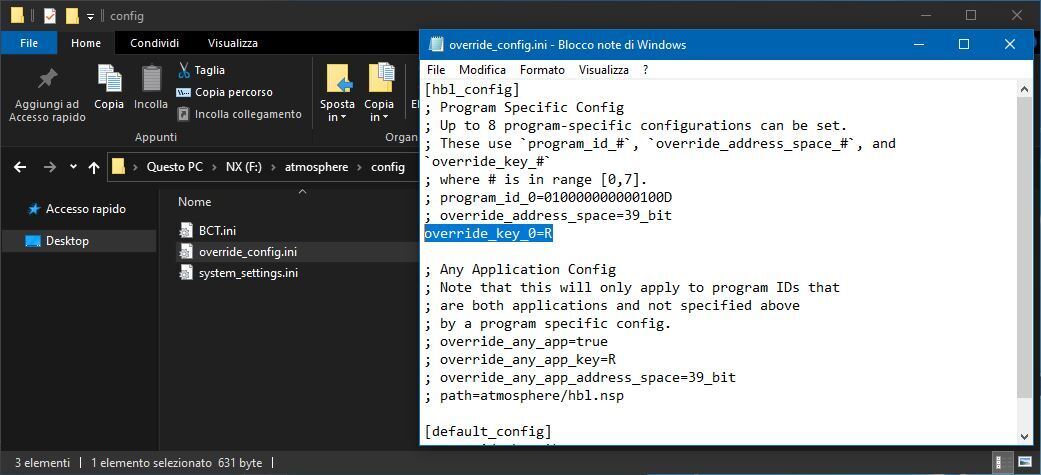Image resolution: width=1041 pixels, height=475 pixels.
Task: Select Desktop in the navigation pane
Action: coord(67,241)
